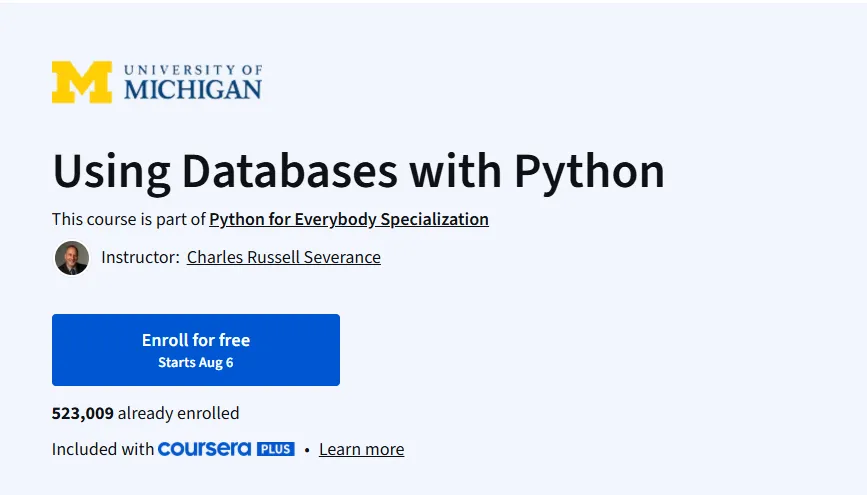Open the Python for Everybody Specialization link
867x495 pixels.
(349, 219)
